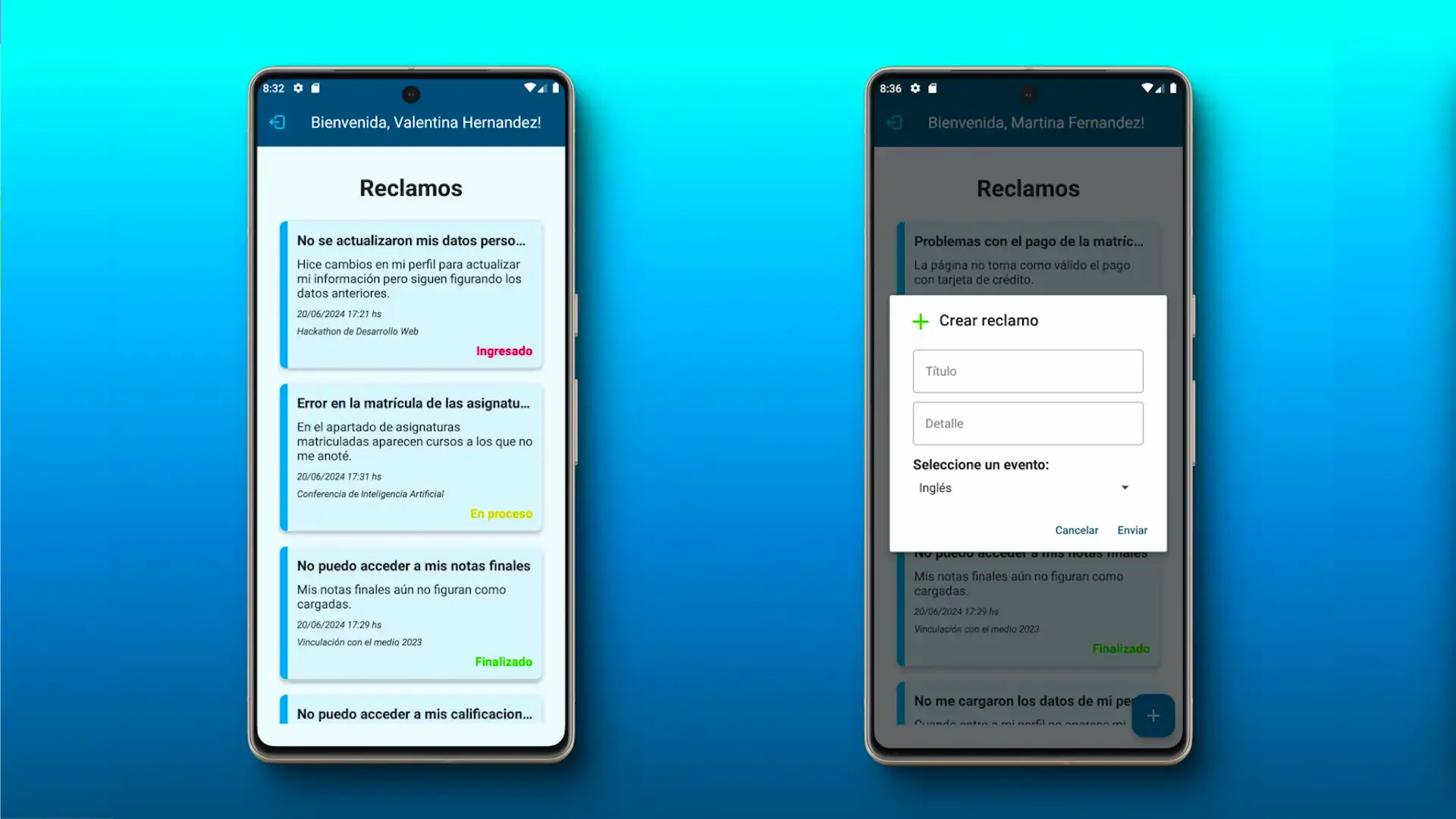Click the WiFi signal icon in status bar

[x=530, y=88]
